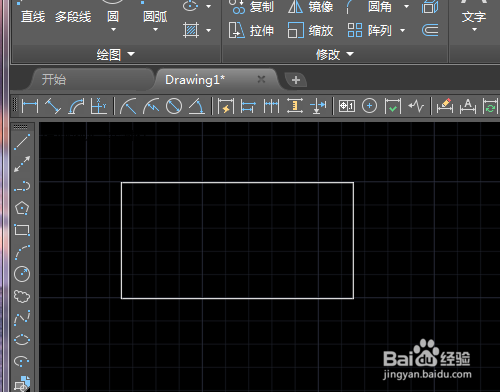Image resolution: width=500 pixels, height=392 pixels.
Task: Select Revision Cloud in left toolbar
Action: click(22, 296)
